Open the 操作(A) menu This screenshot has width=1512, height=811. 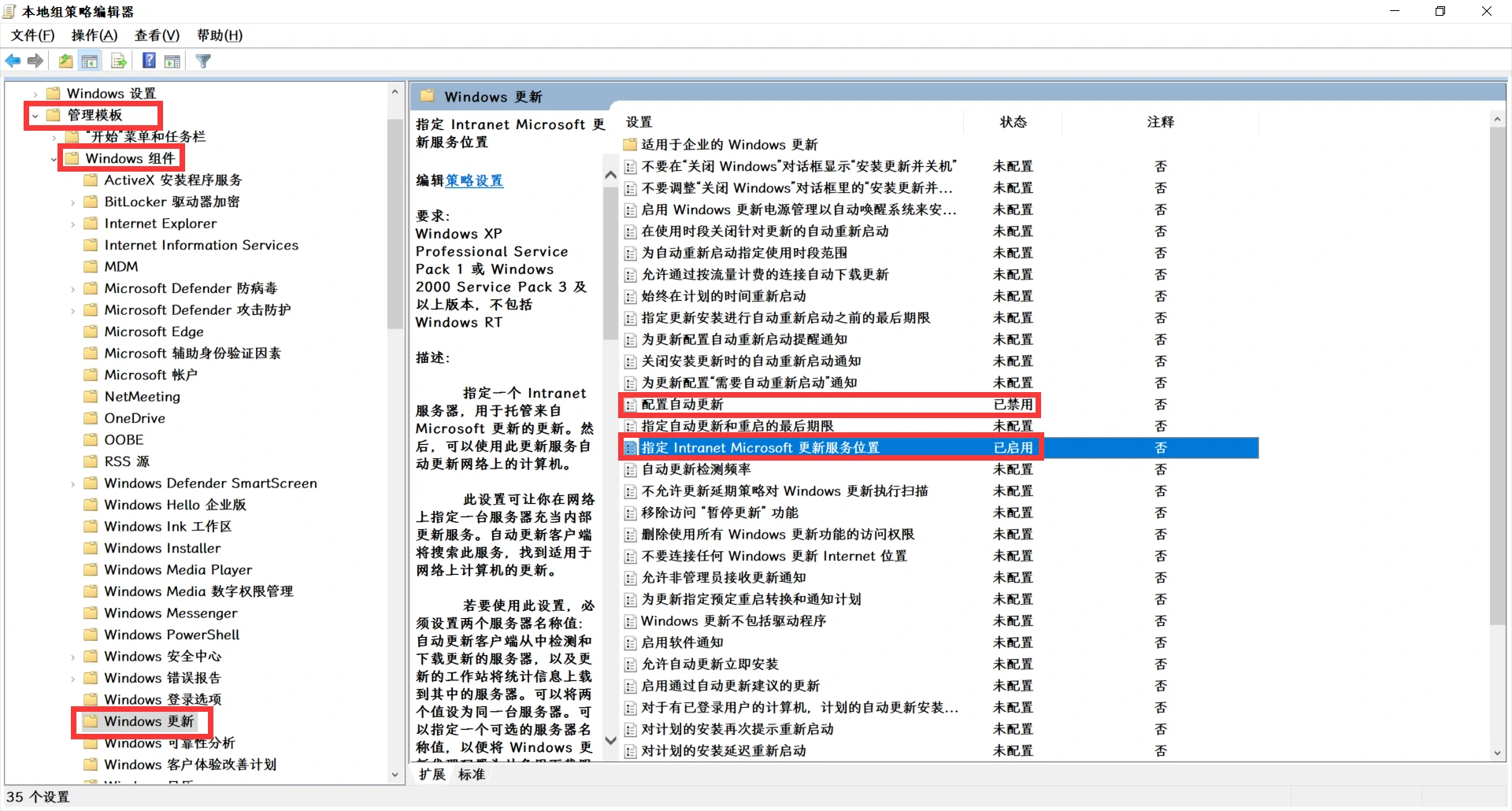pyautogui.click(x=94, y=35)
